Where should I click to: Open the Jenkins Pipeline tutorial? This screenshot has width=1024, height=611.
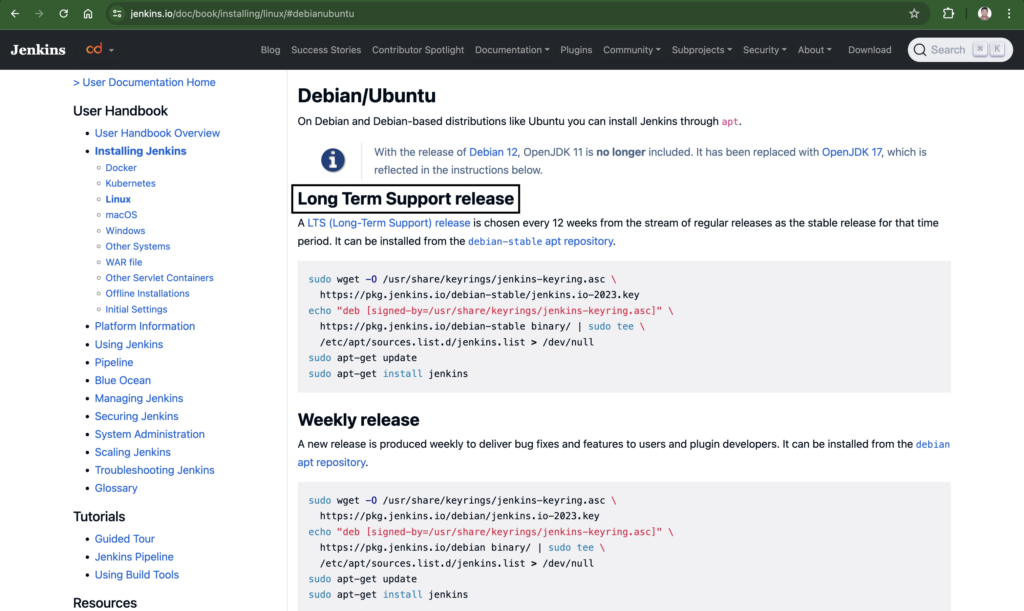[134, 557]
